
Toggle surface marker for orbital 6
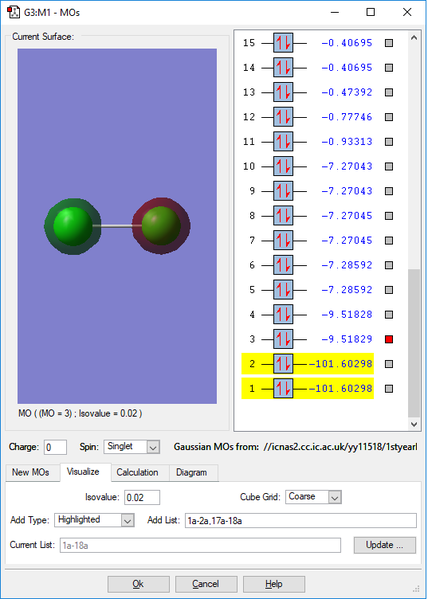point(389,265)
